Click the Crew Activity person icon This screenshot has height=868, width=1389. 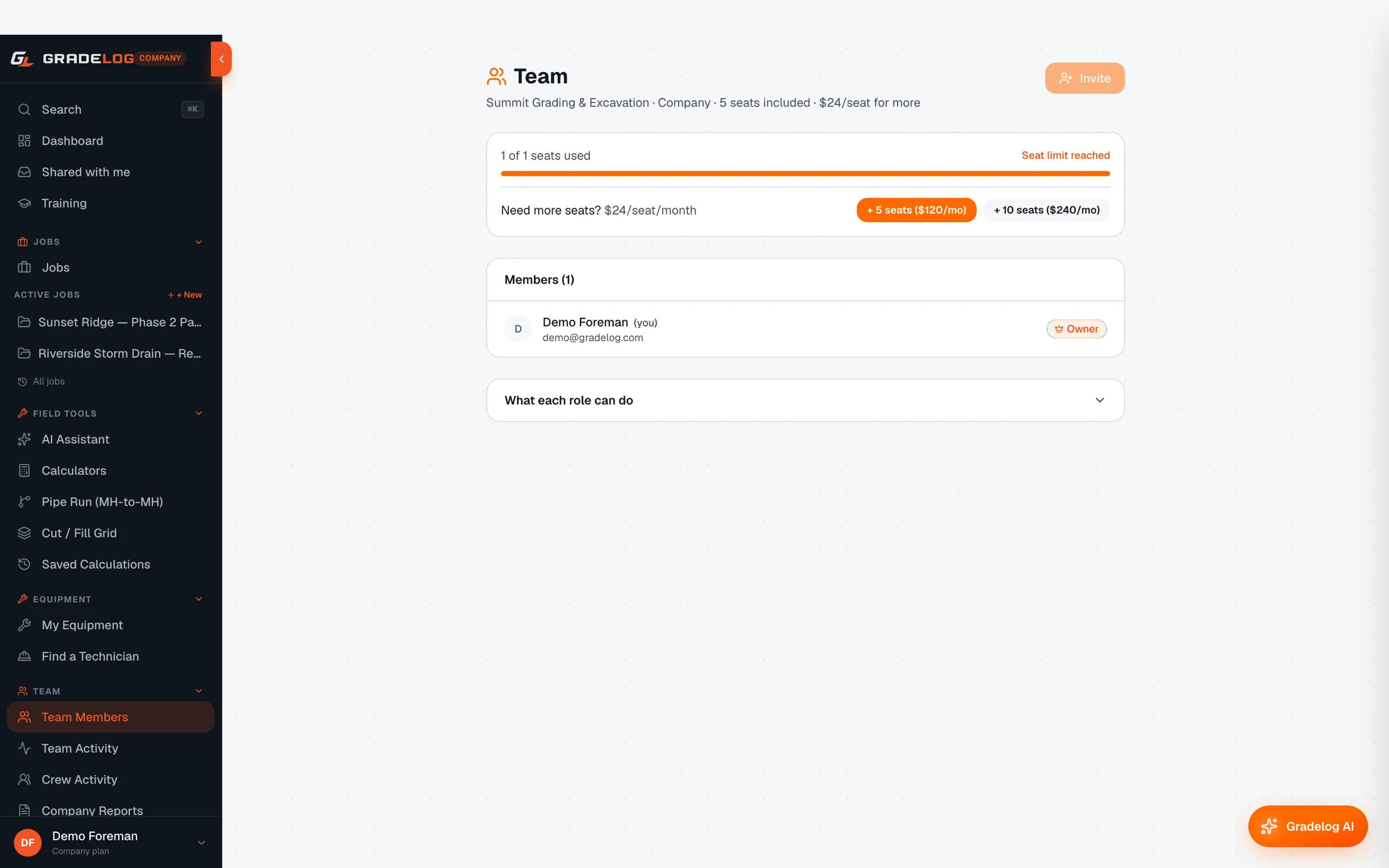24,780
